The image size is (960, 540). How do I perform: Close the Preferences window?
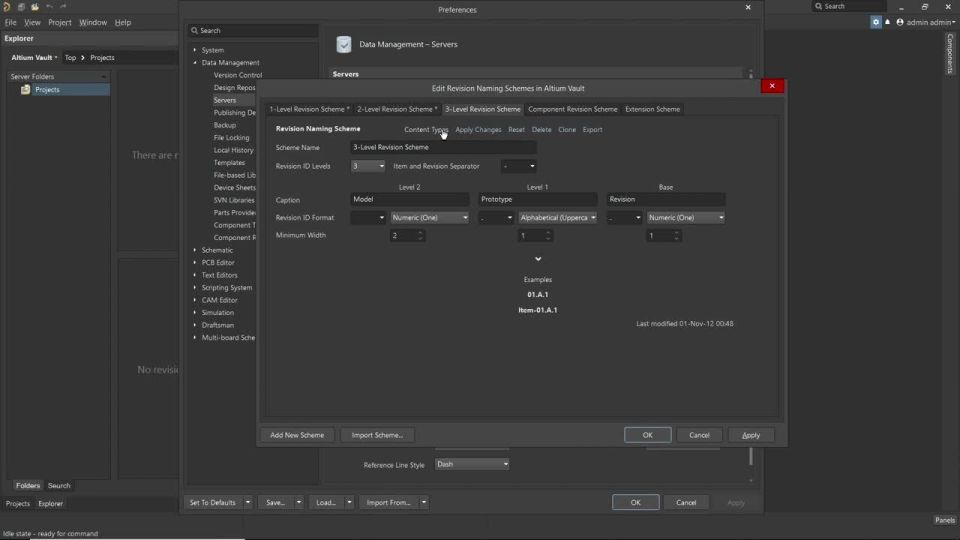pos(748,7)
